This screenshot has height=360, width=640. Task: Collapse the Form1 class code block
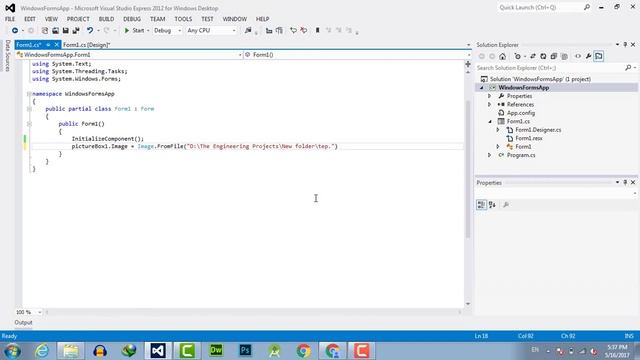29,109
